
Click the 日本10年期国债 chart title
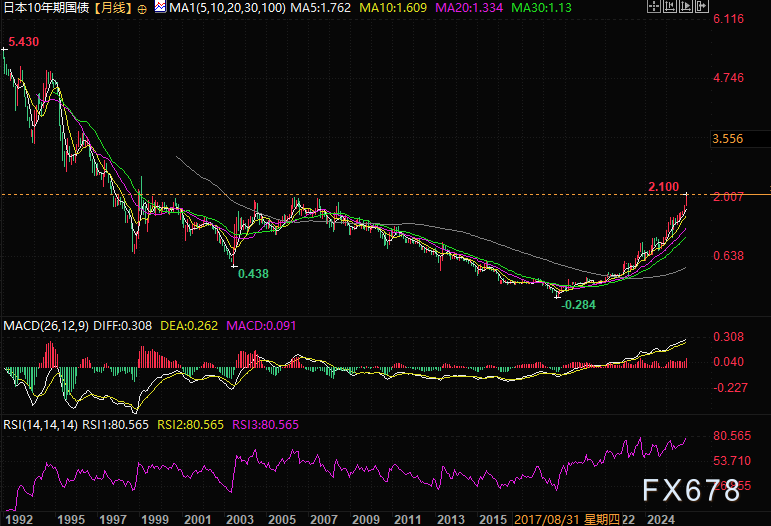point(44,8)
